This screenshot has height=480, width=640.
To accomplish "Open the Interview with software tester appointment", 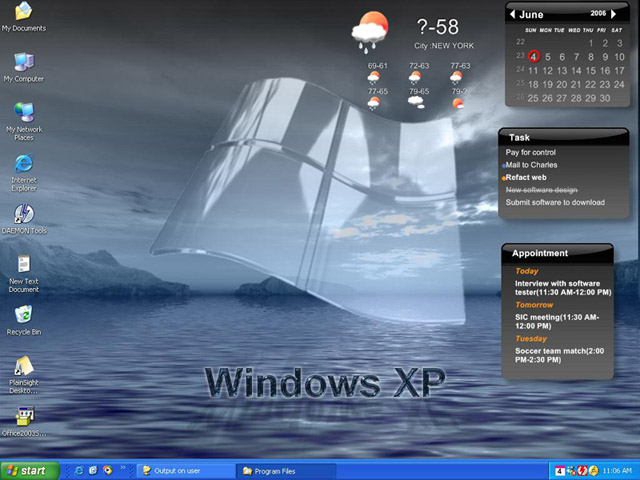I will pos(563,288).
